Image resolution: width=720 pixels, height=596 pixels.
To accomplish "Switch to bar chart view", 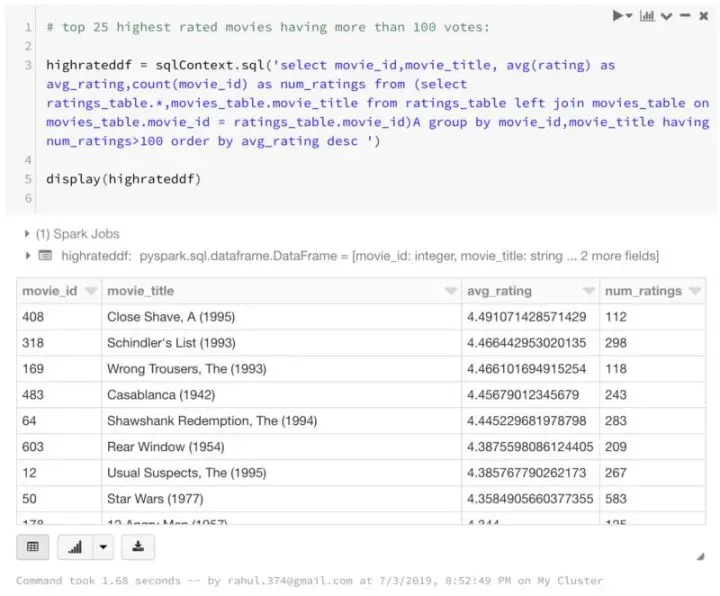I will click(x=76, y=547).
